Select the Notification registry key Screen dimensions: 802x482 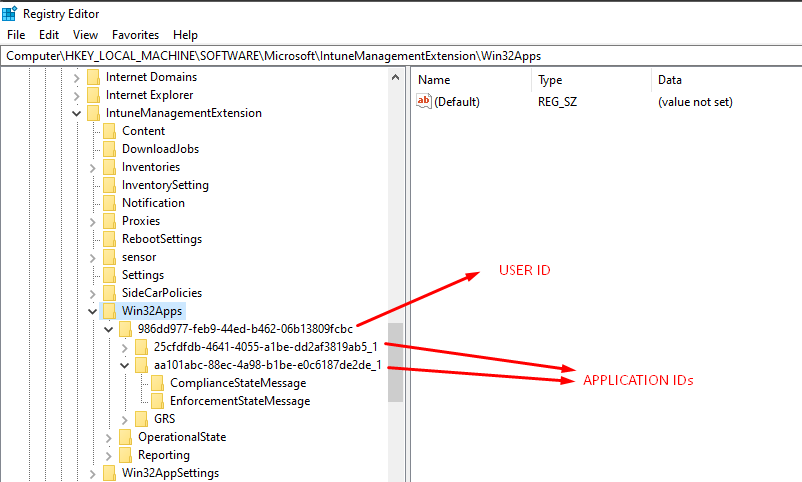(153, 203)
